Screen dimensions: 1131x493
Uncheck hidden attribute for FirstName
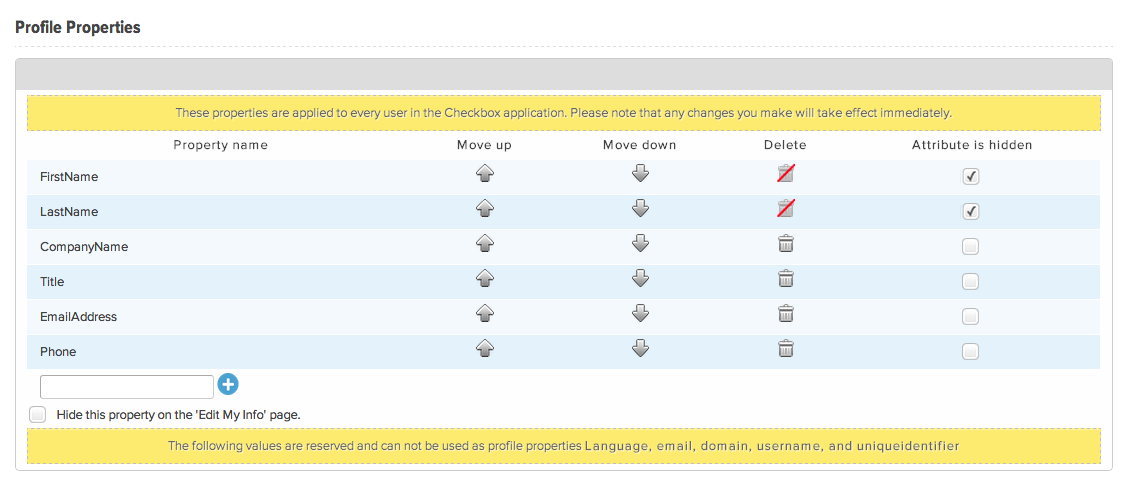point(971,177)
